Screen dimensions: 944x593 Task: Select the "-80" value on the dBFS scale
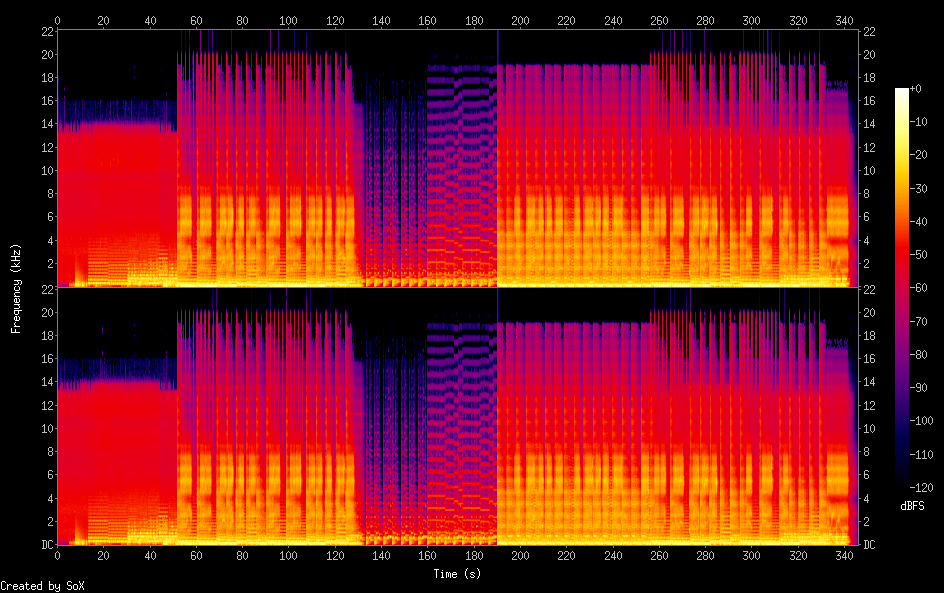pyautogui.click(x=918, y=355)
